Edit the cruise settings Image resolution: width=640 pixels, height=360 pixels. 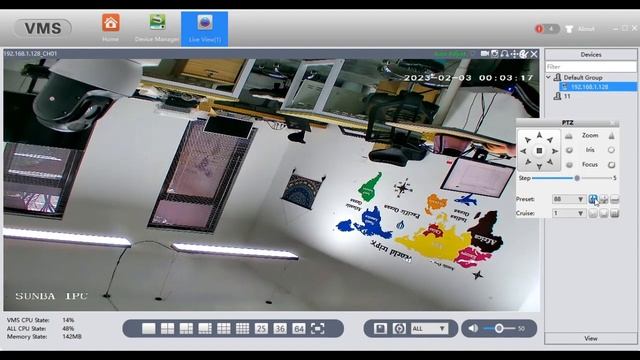pos(615,213)
